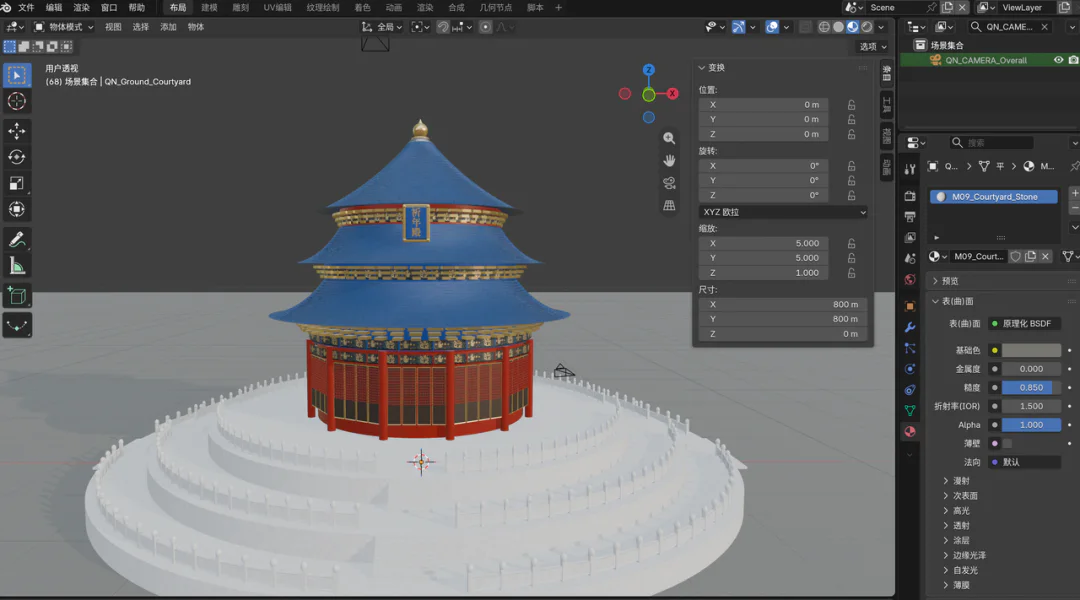Activate the Scale tool
The height and width of the screenshot is (600, 1080).
click(17, 183)
